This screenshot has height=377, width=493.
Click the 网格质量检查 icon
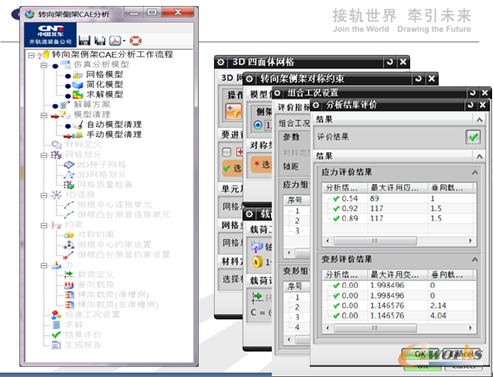[69, 185]
